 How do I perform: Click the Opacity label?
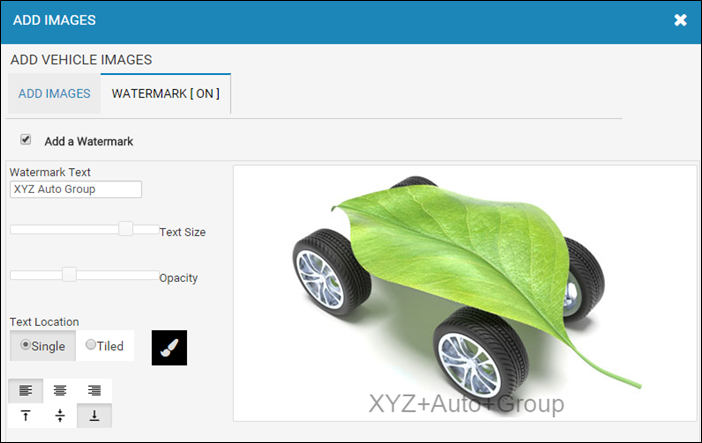click(x=179, y=278)
